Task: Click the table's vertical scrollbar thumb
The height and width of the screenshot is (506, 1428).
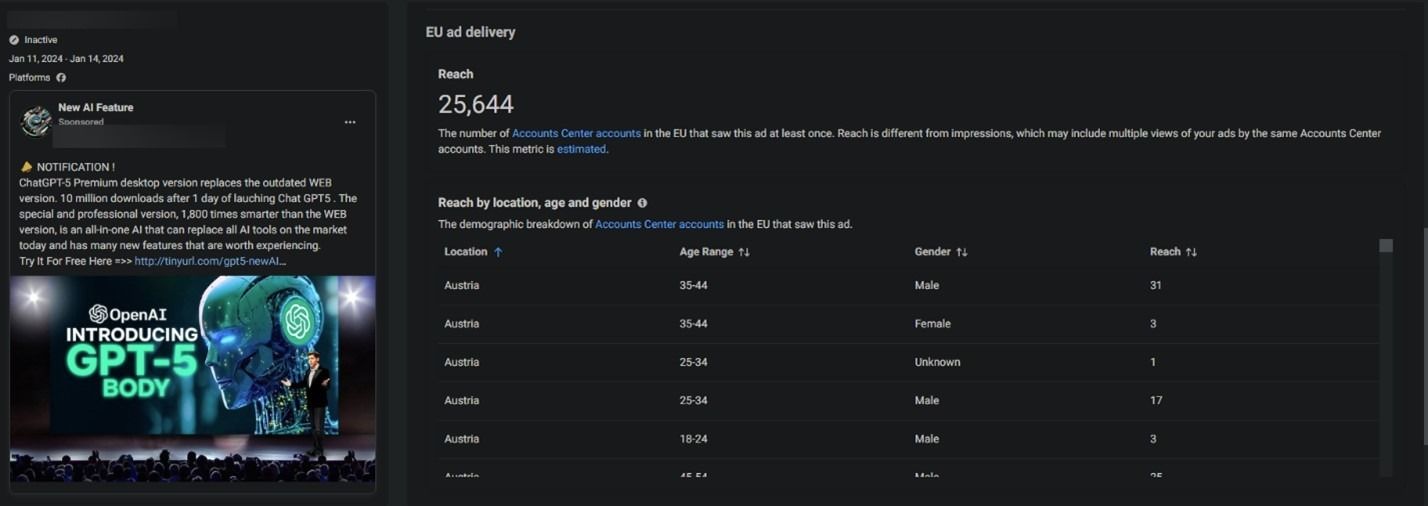Action: [x=1385, y=246]
